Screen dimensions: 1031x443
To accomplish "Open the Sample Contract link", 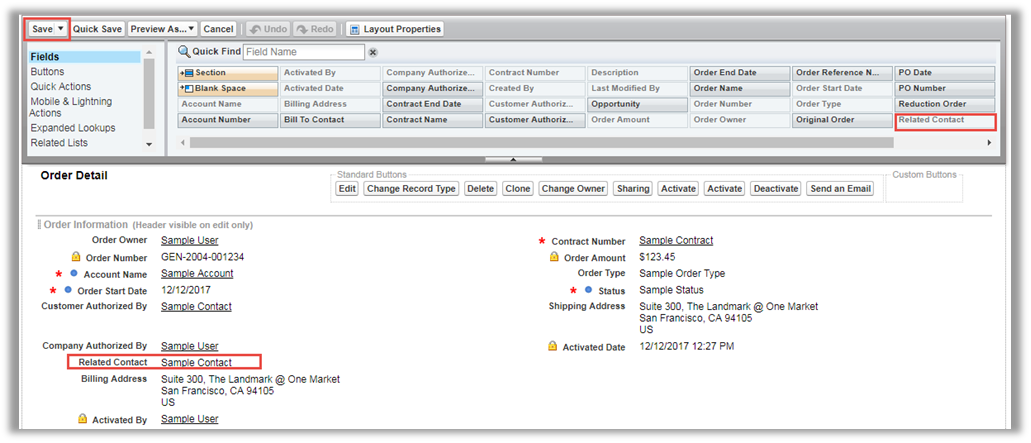I will [x=676, y=241].
